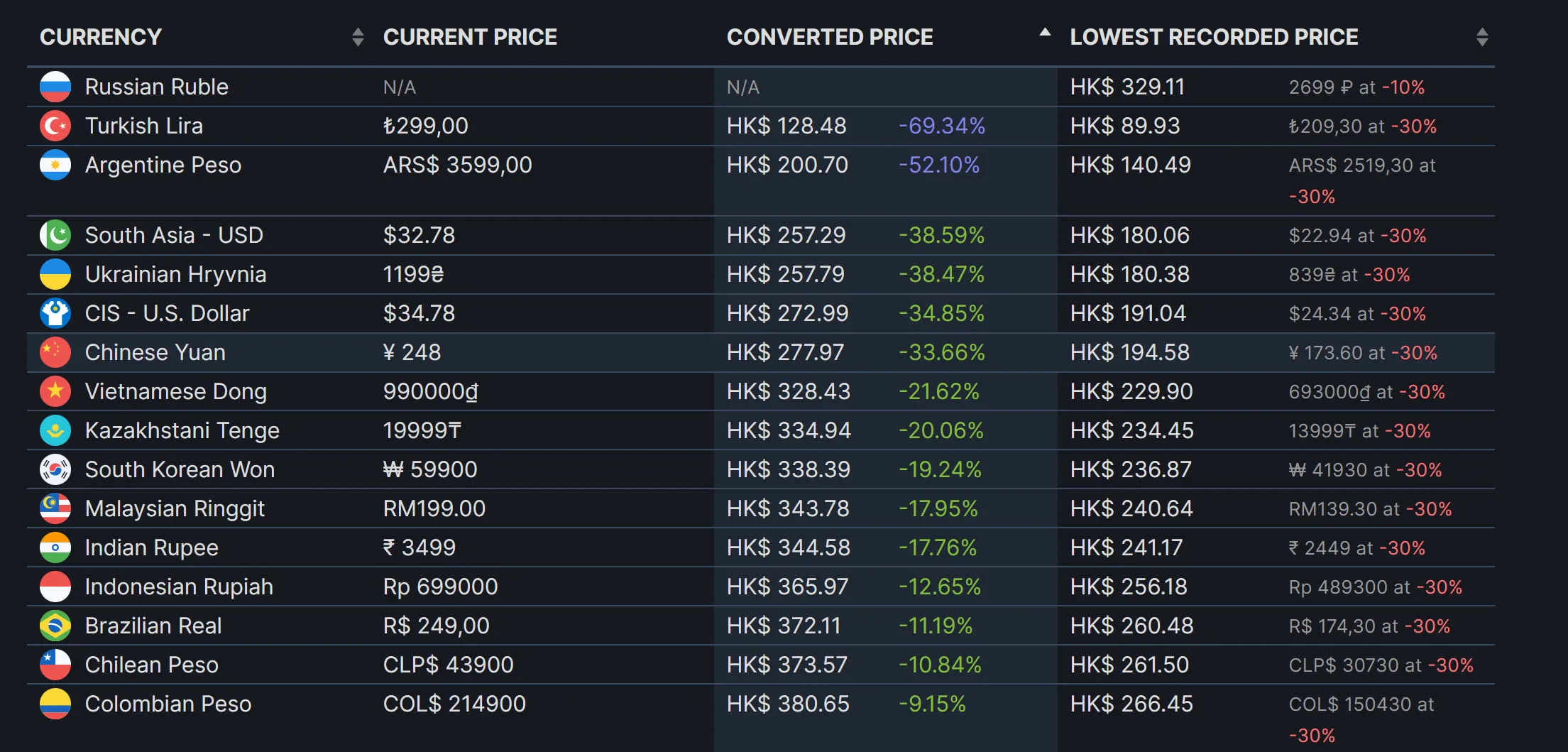The height and width of the screenshot is (752, 1568).
Task: Click the HK$ 128.48 converted price
Action: pyautogui.click(x=786, y=126)
